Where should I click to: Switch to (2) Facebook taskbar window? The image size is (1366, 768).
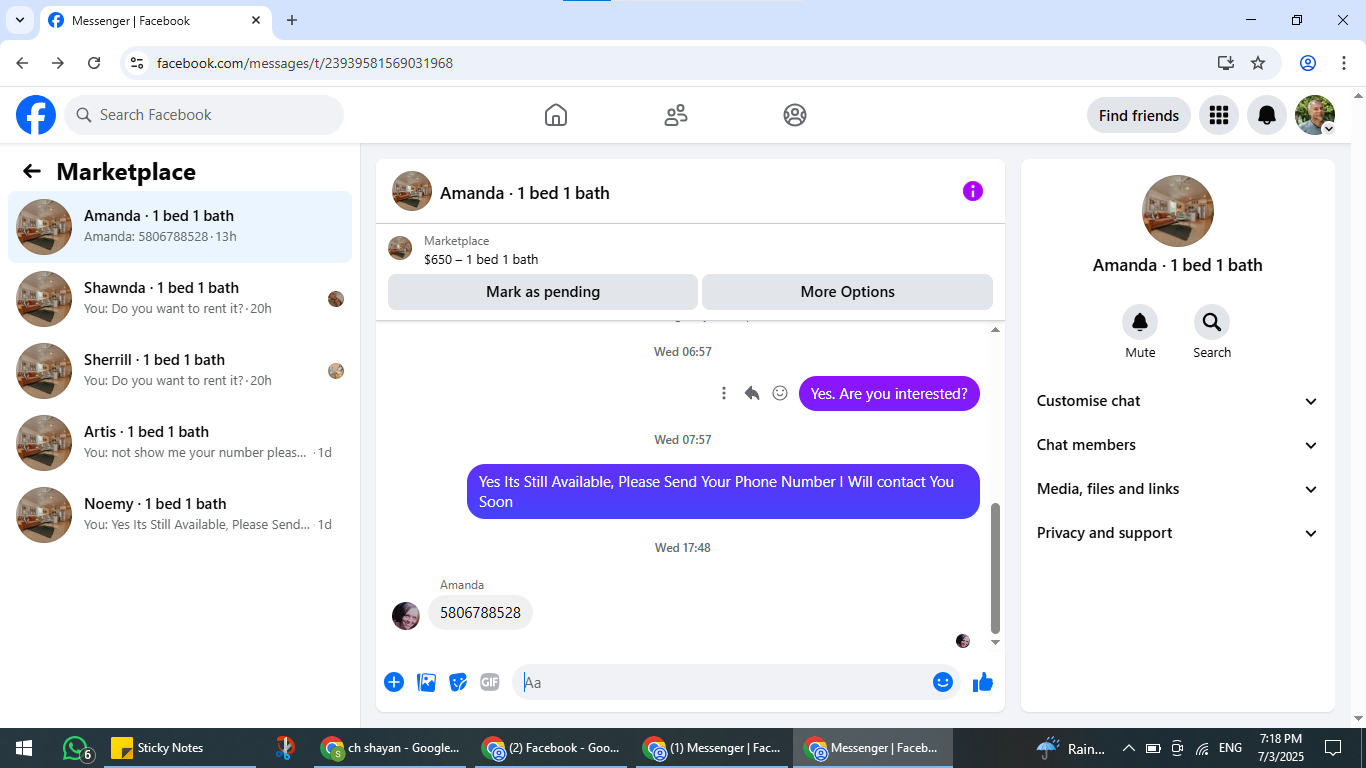coord(553,748)
